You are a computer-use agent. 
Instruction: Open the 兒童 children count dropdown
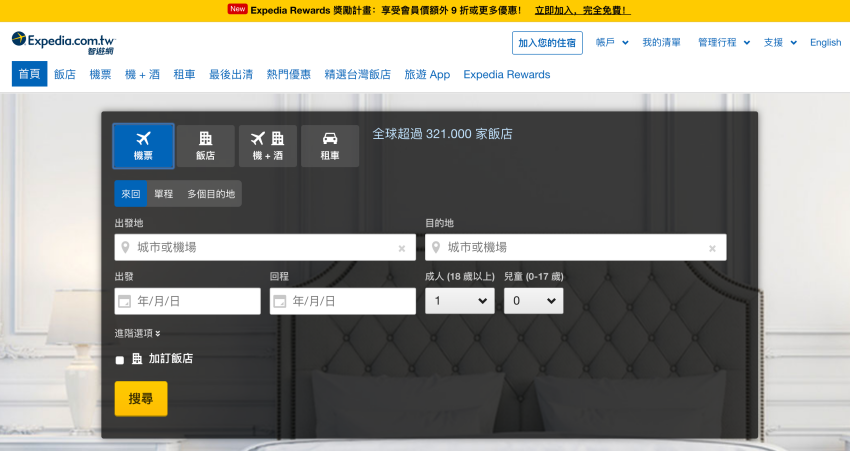coord(533,301)
